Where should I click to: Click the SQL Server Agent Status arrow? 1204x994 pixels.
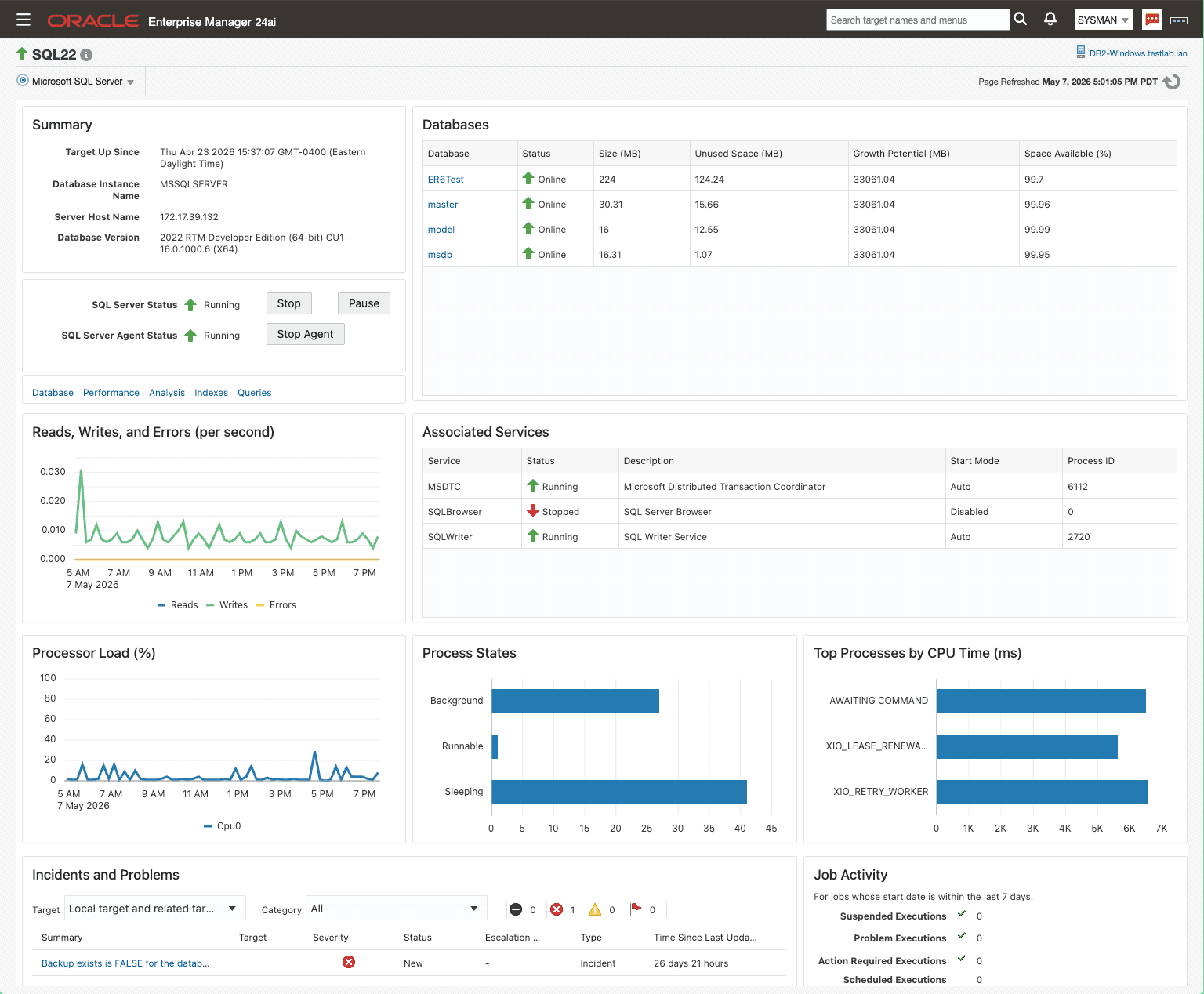[190, 336]
